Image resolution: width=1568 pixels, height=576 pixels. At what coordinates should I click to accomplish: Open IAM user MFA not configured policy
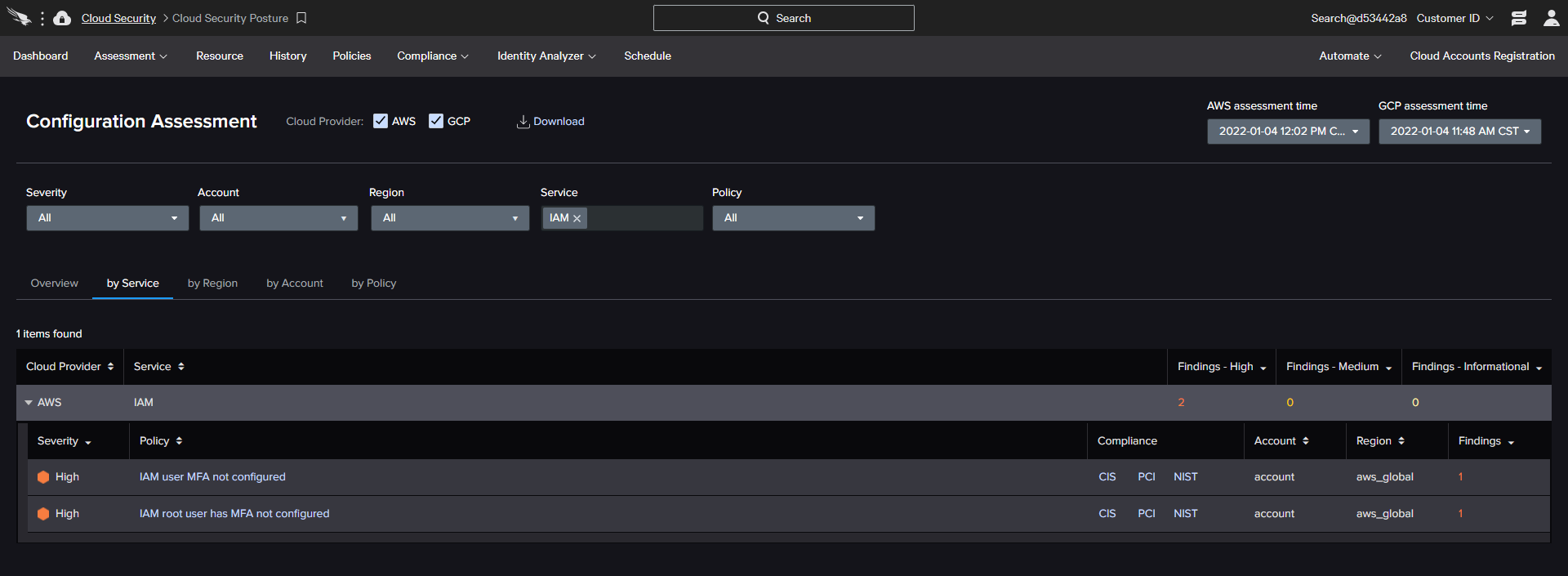[212, 477]
